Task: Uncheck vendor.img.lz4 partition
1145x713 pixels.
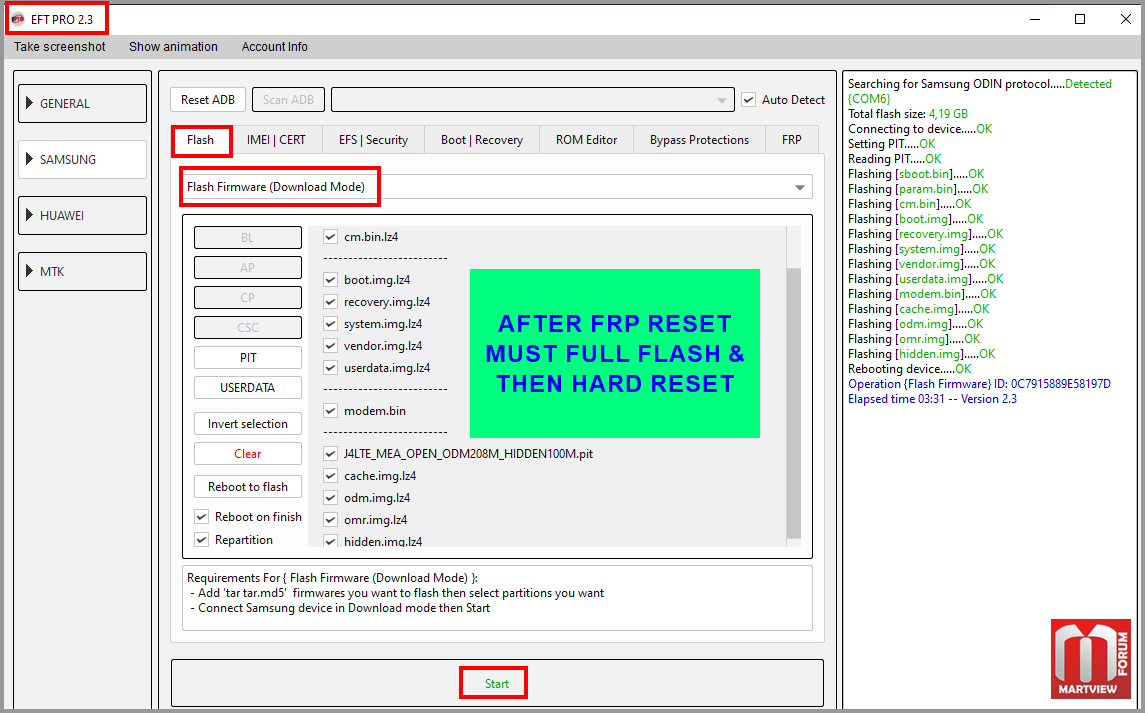Action: tap(331, 346)
